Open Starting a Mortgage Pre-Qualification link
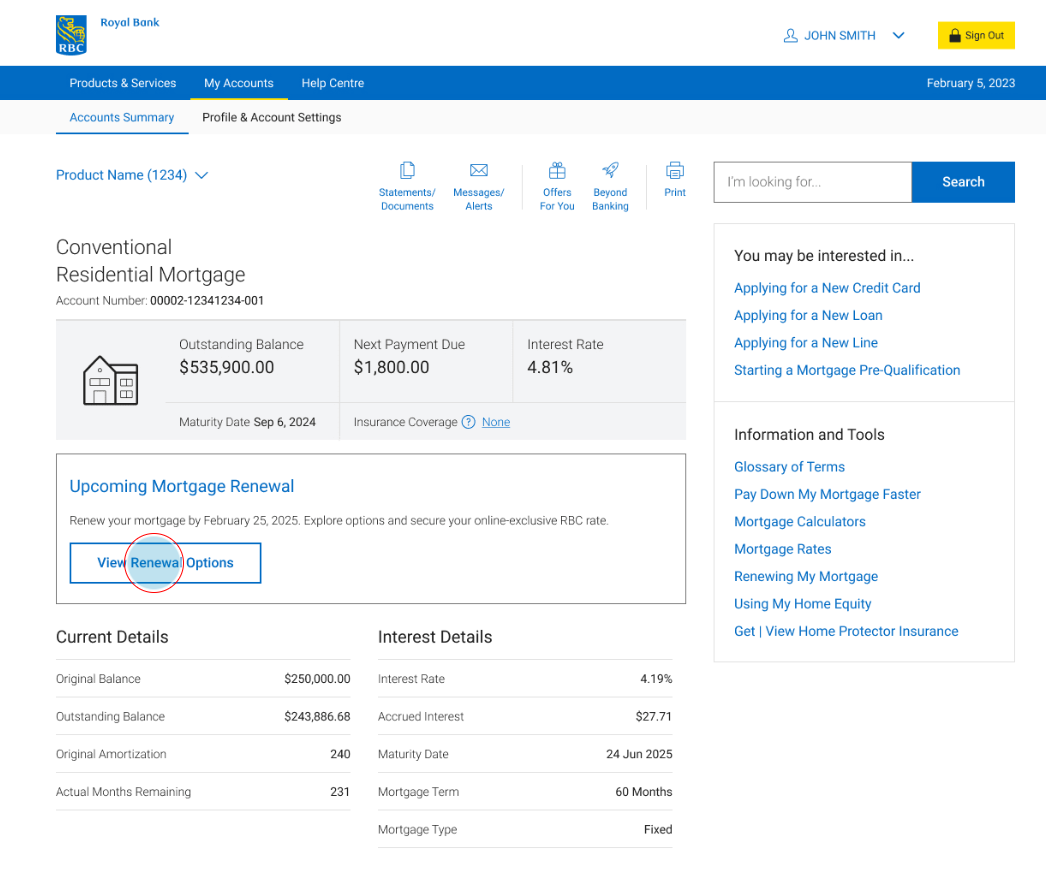 (847, 370)
